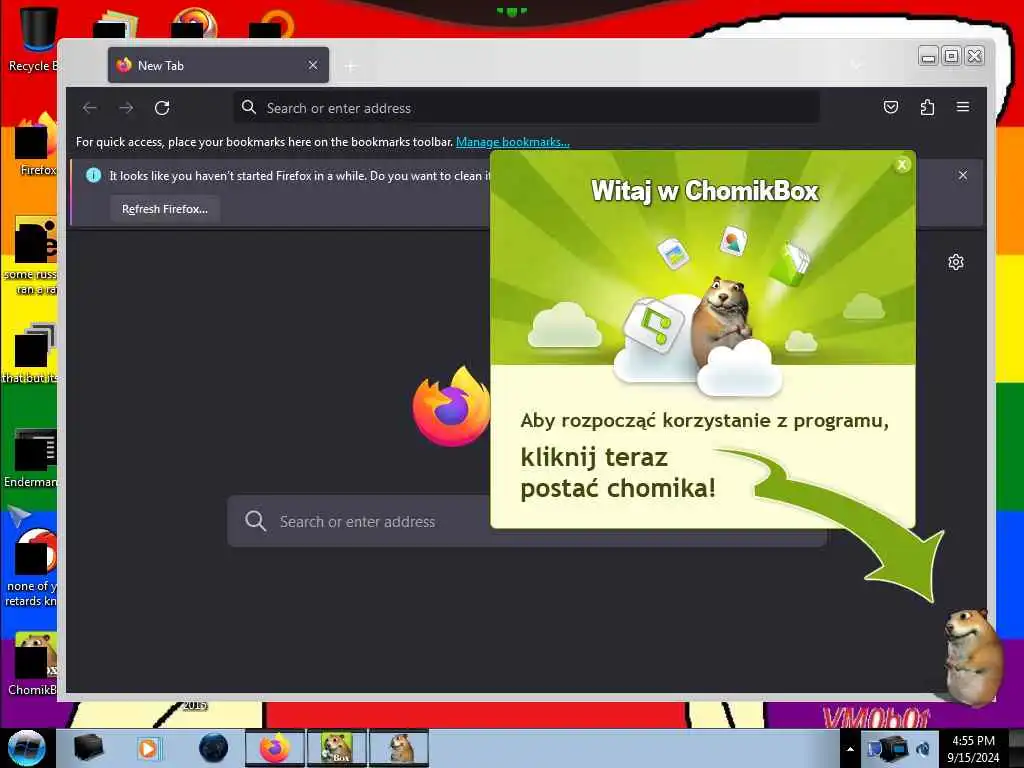Open the Firefox hamburger application menu
Viewport: 1024px width, 768px height.
tap(963, 106)
